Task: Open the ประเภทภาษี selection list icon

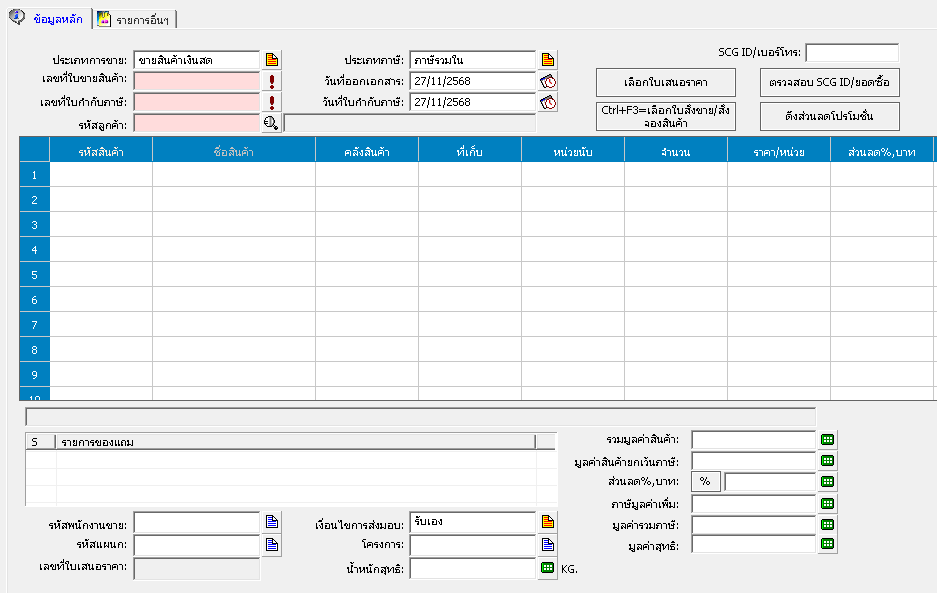Action: (x=547, y=60)
